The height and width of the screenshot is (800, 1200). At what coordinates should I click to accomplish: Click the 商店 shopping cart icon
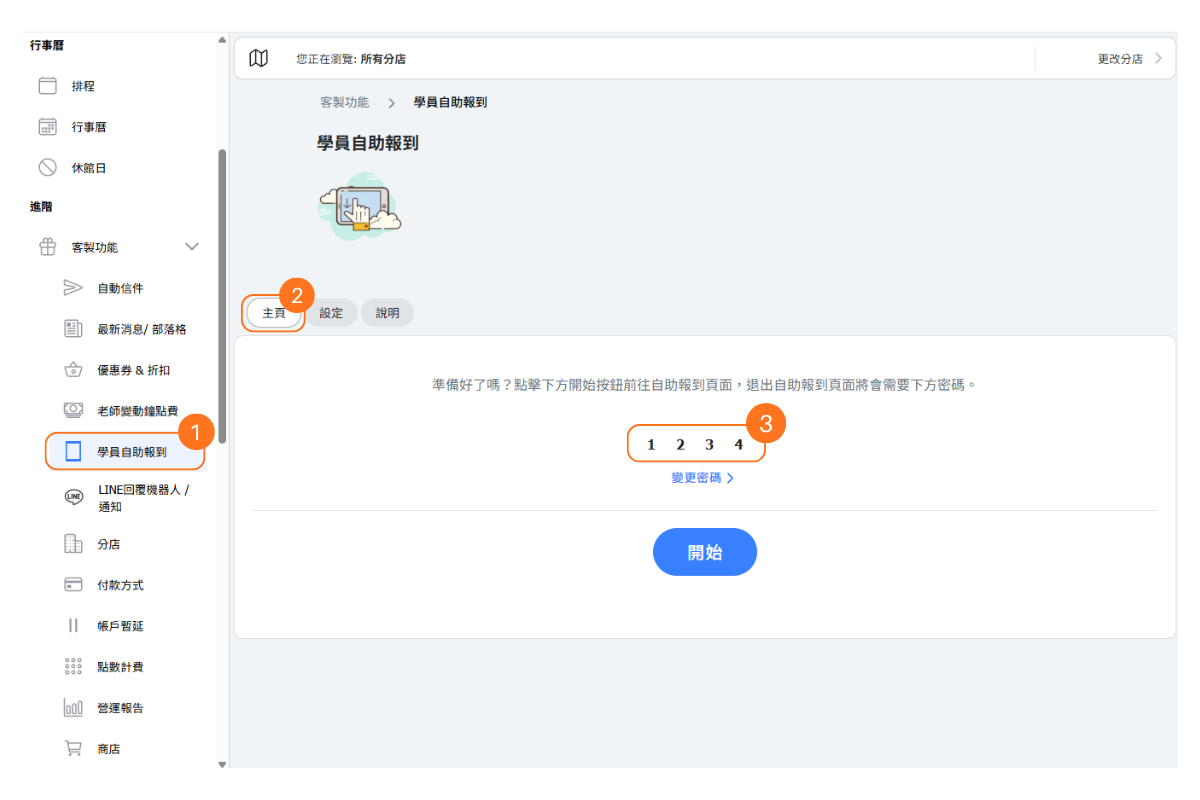(x=73, y=748)
